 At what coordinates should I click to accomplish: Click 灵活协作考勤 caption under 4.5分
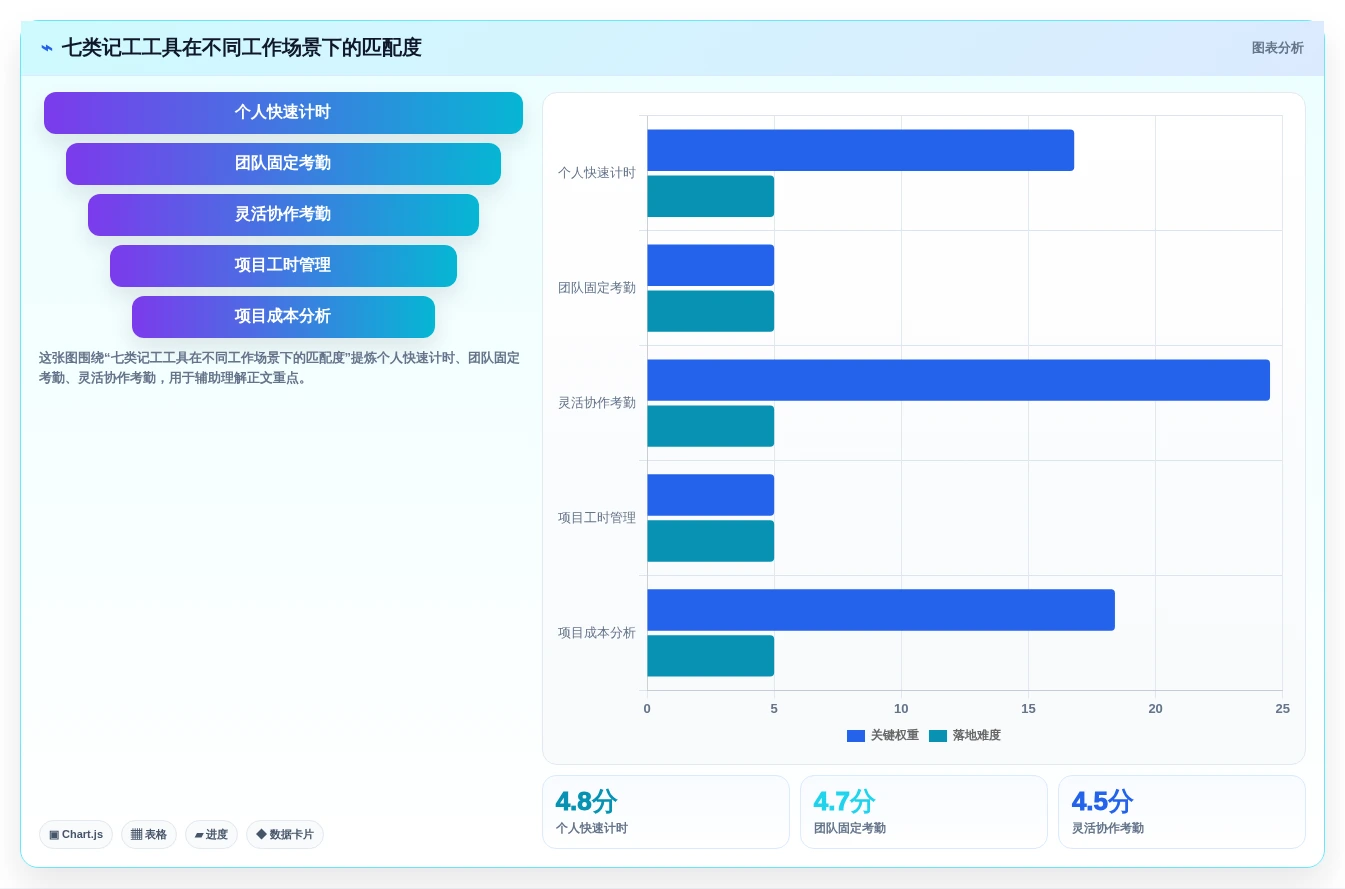pos(1108,829)
